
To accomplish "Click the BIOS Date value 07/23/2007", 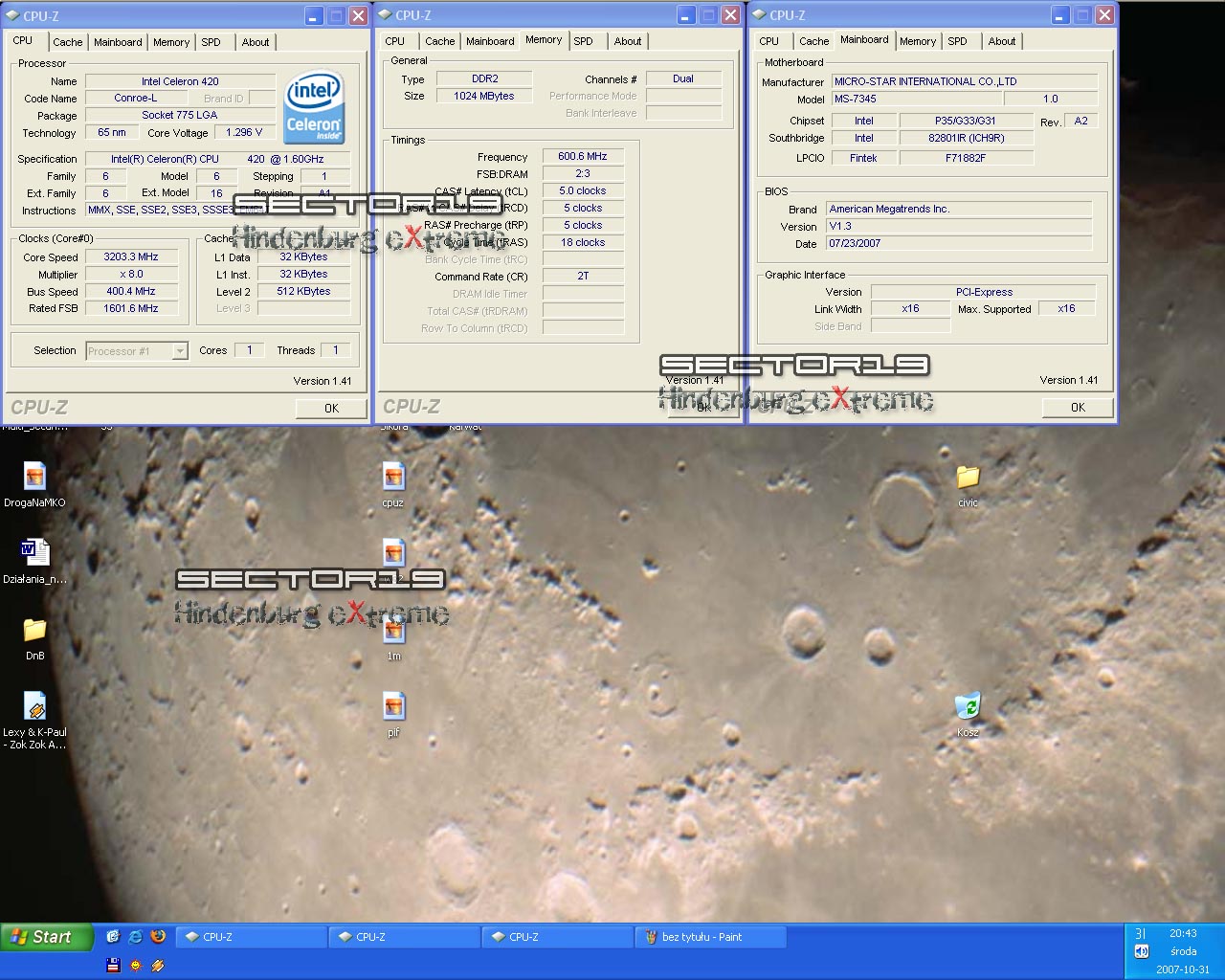I will coord(959,243).
